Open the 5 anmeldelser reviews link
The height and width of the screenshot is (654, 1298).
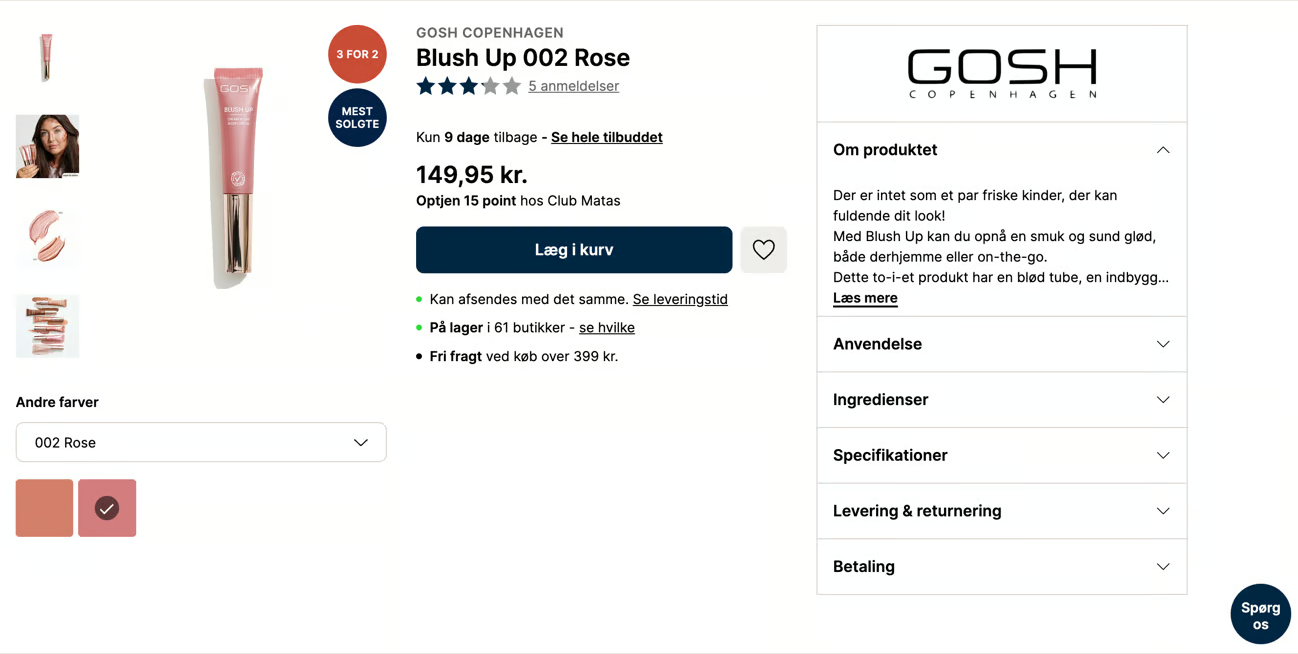(x=573, y=86)
